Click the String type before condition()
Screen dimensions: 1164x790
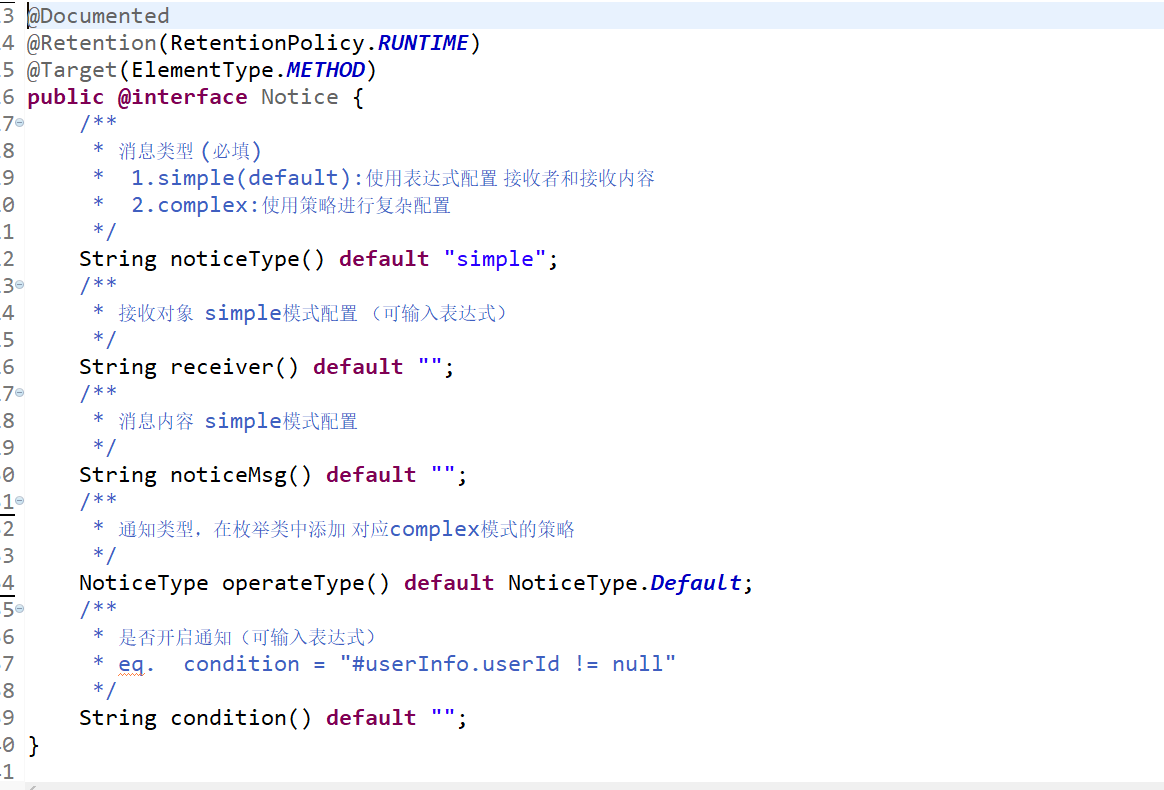tap(118, 718)
